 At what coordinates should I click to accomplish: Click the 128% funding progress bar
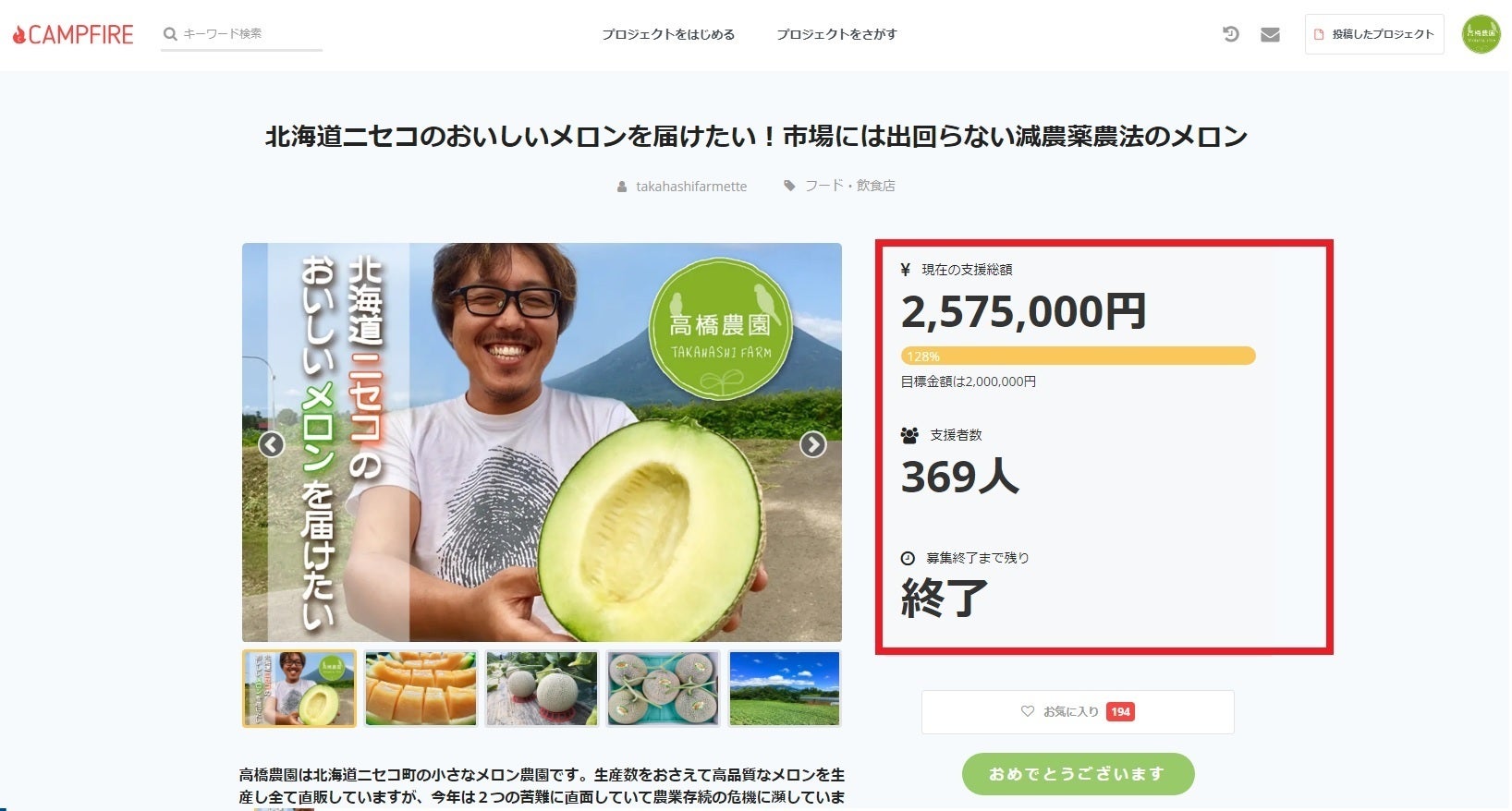click(1078, 356)
